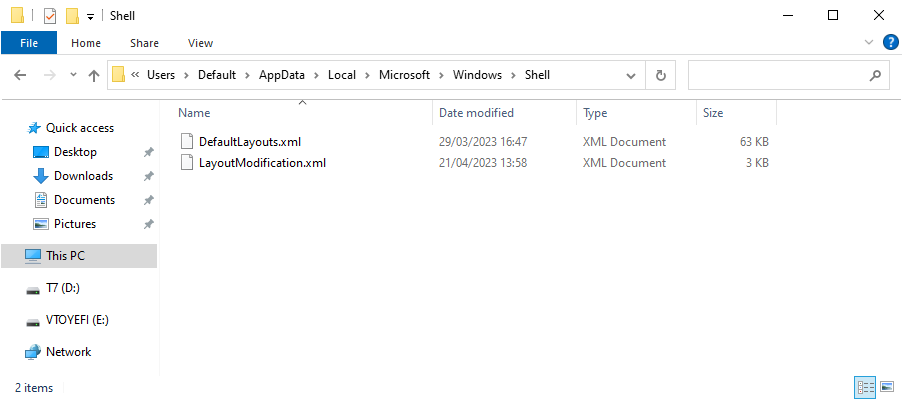Select This PC in navigation pane
The height and width of the screenshot is (400, 903).
point(79,256)
